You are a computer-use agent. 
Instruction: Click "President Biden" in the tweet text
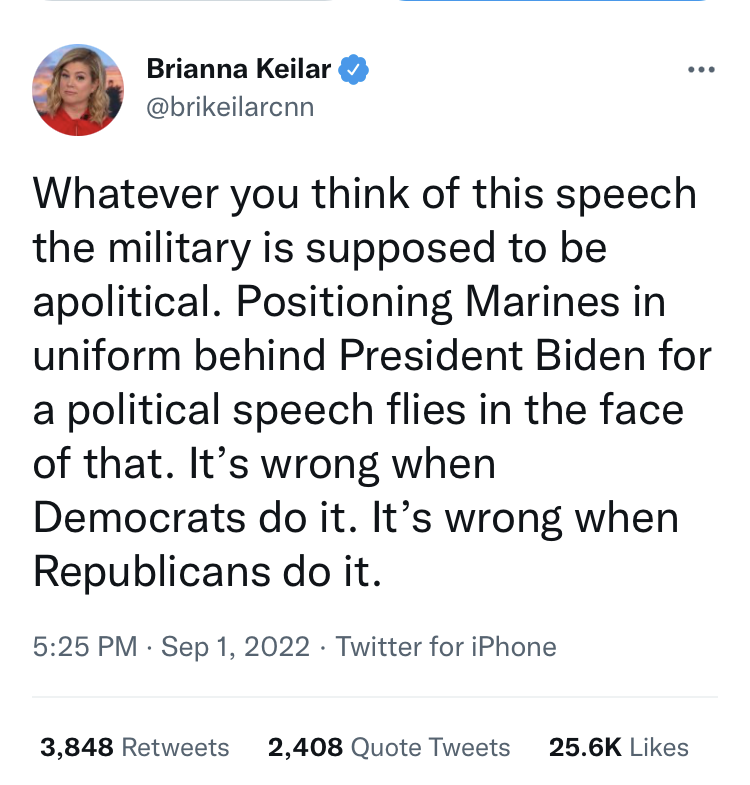pyautogui.click(x=492, y=356)
